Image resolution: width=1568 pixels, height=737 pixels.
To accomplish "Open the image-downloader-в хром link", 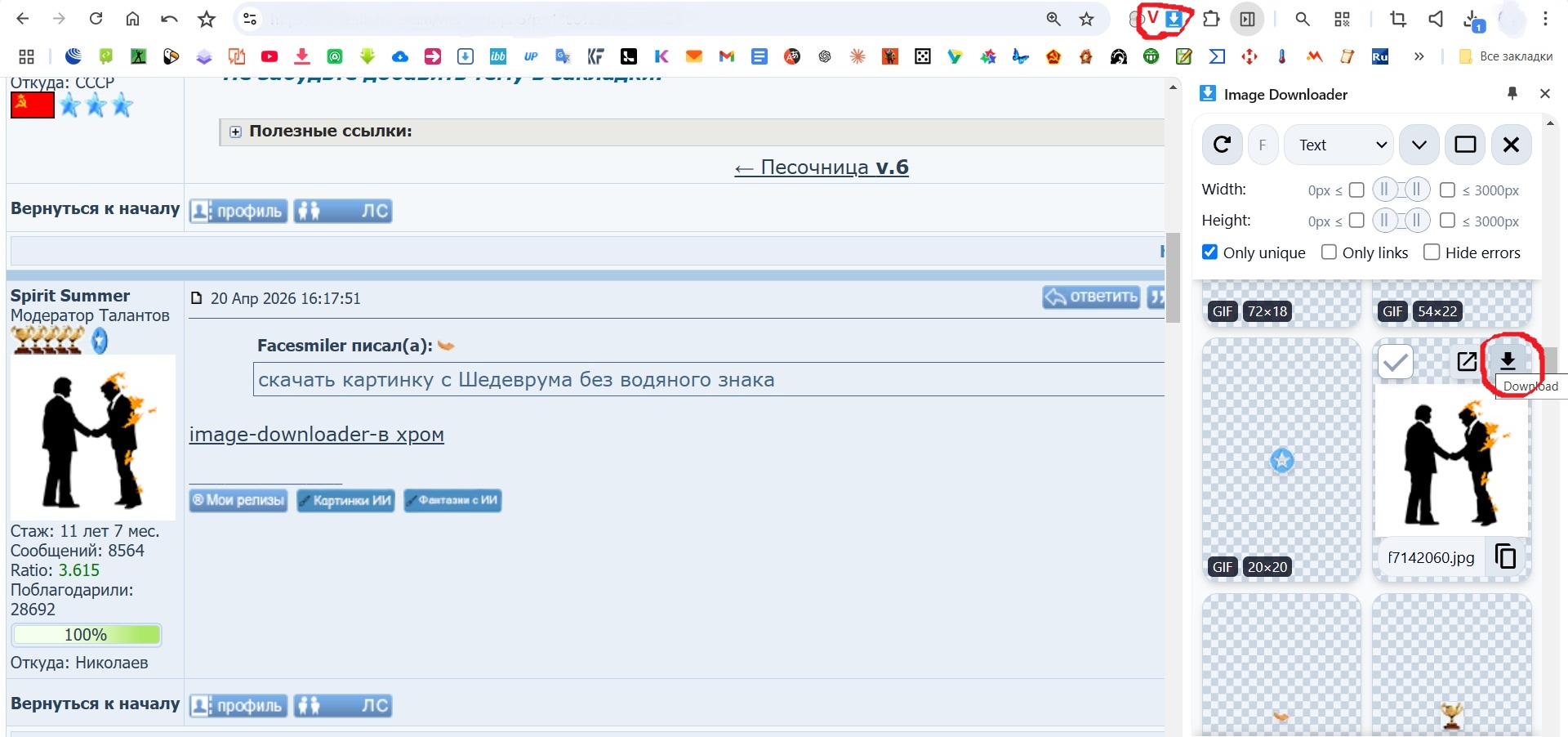I will [317, 434].
